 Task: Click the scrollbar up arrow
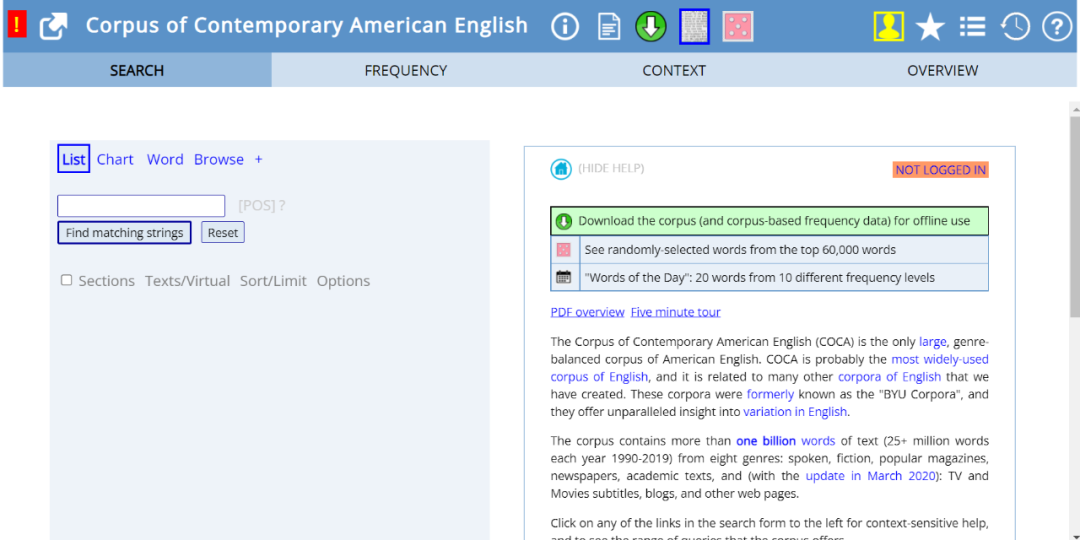tap(1074, 108)
